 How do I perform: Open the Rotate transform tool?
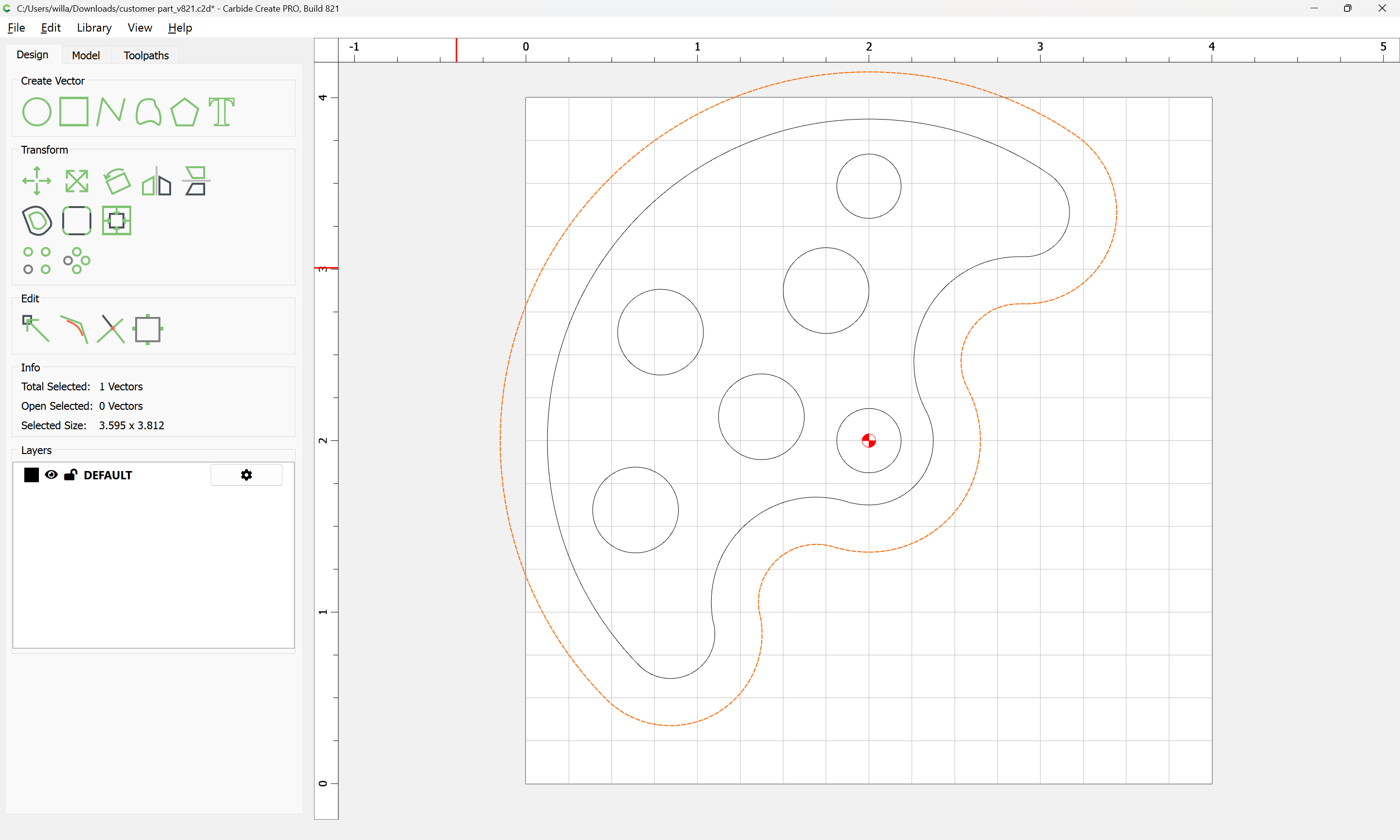(117, 181)
